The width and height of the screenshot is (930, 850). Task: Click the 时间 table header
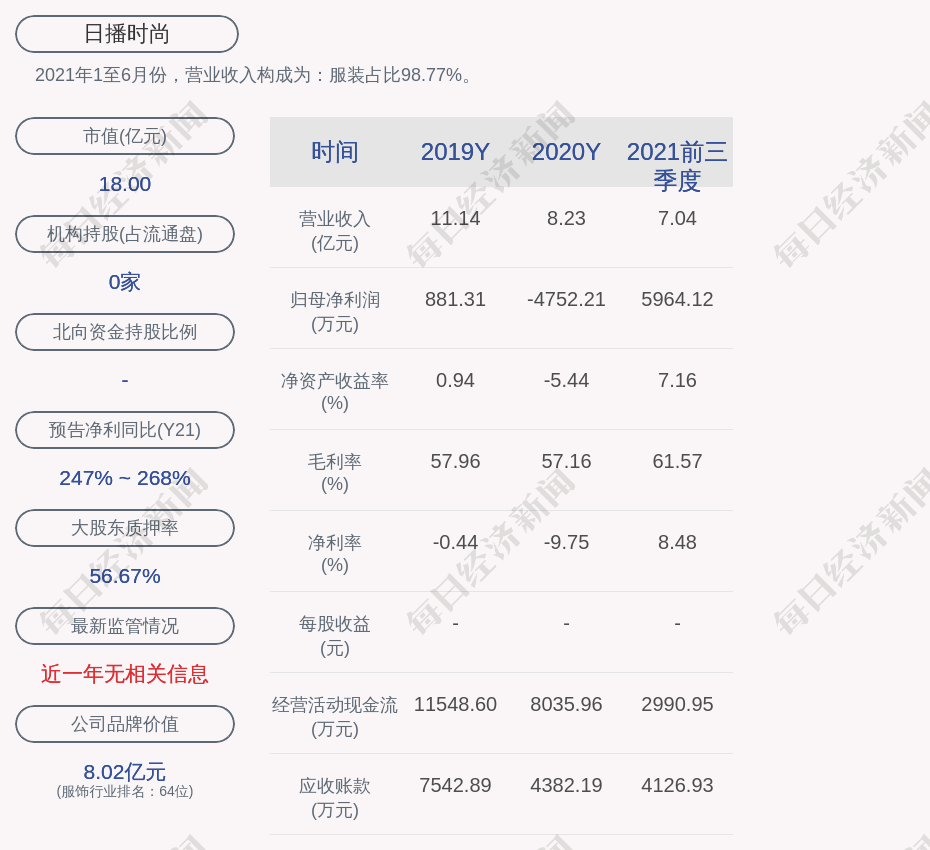(335, 152)
